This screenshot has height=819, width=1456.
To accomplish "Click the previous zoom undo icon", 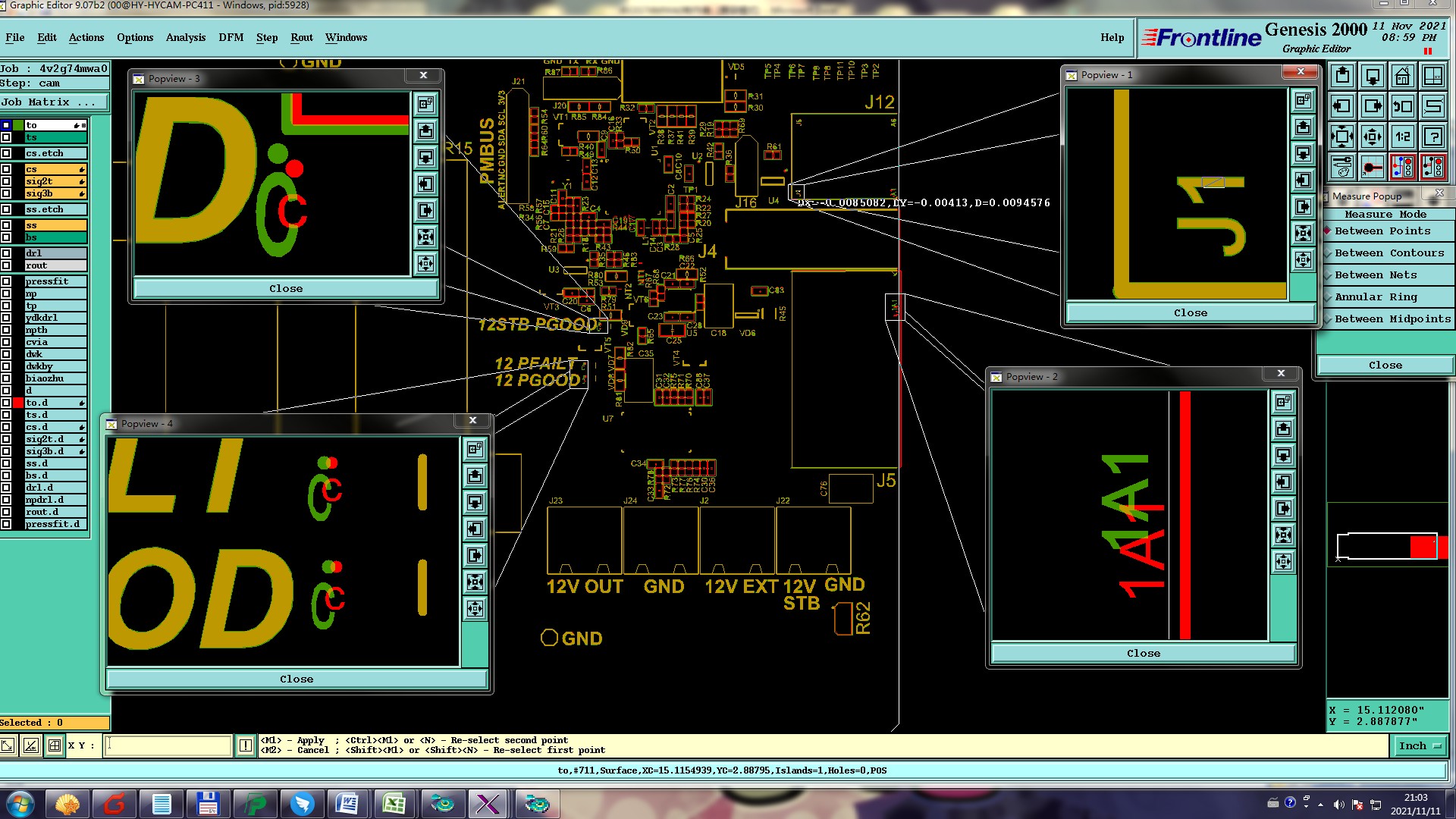I will (x=1403, y=106).
